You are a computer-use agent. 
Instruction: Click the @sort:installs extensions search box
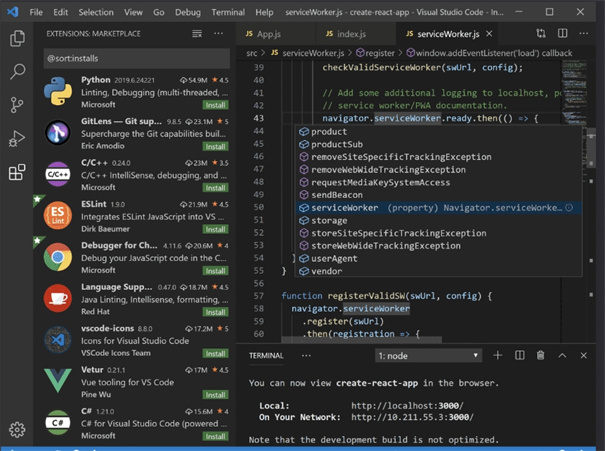tap(137, 58)
